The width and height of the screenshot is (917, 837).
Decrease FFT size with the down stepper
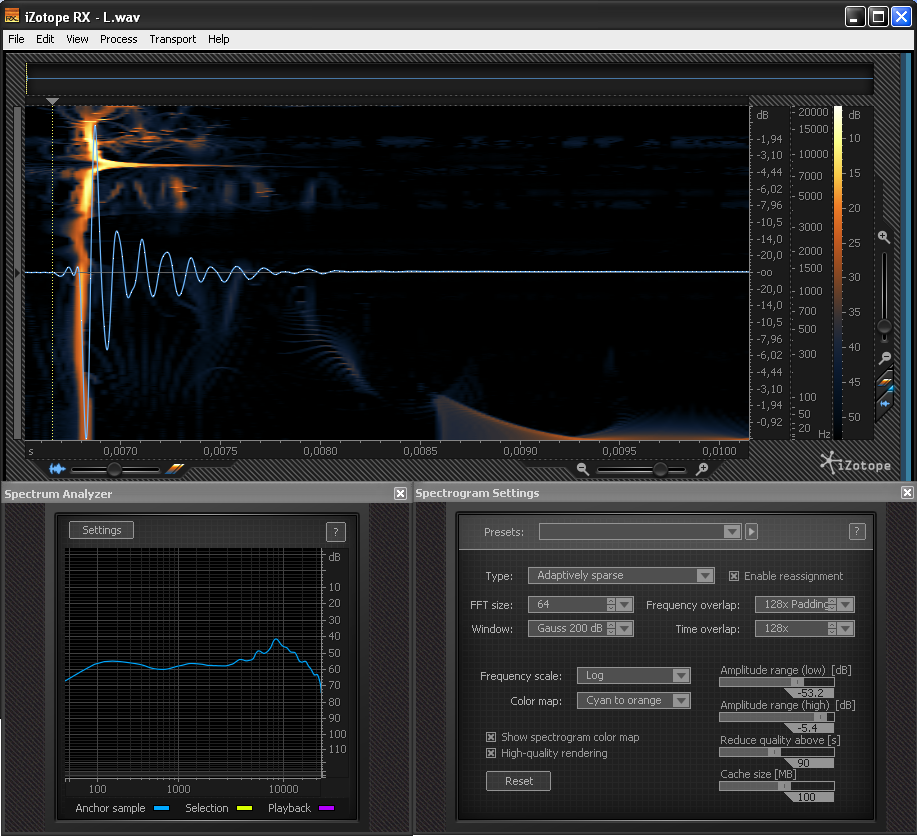click(x=611, y=608)
